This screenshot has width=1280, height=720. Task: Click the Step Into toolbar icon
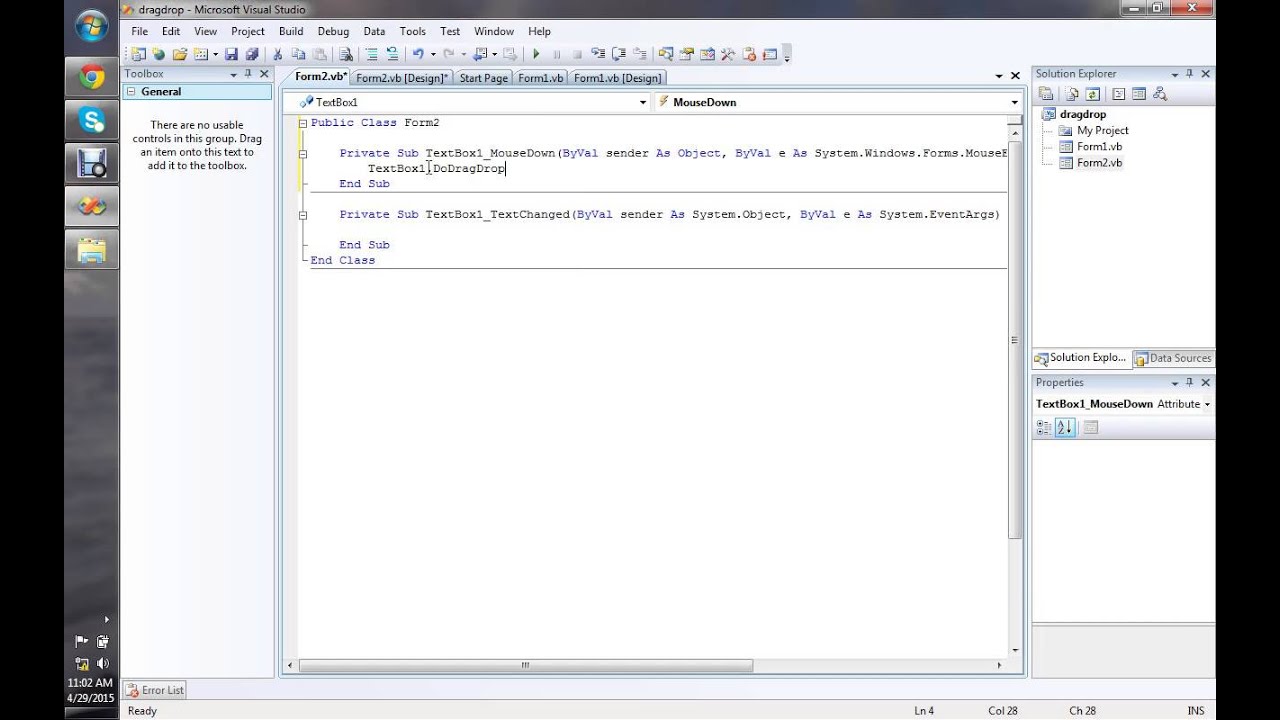[x=598, y=55]
